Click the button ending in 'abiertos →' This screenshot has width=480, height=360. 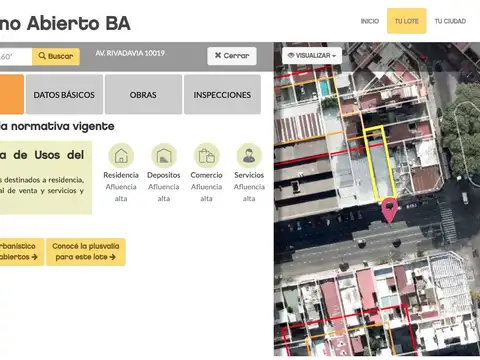coord(22,252)
